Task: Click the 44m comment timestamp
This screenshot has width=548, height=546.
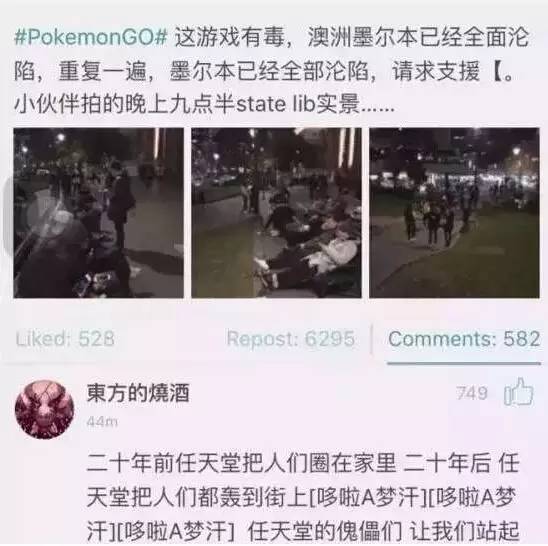Action: click(102, 422)
